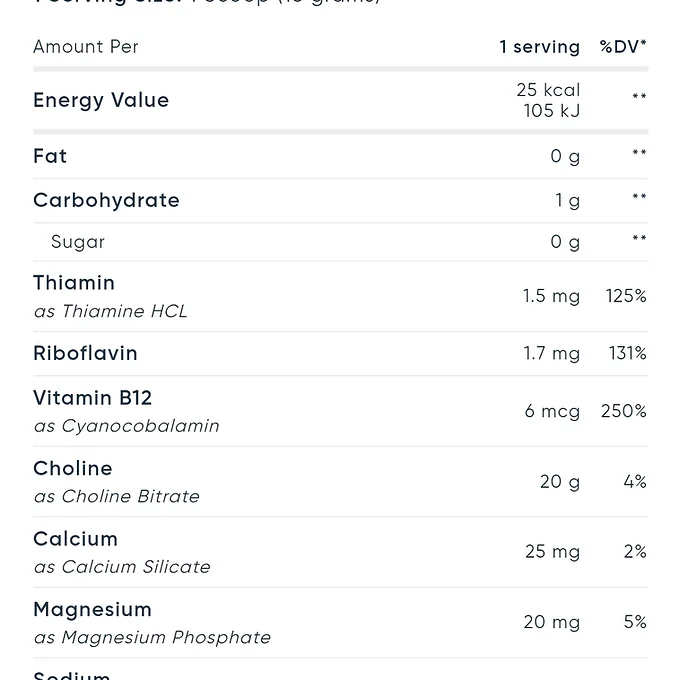This screenshot has height=680, width=680.
Task: Click the "as Calcium Silicate" subtext
Action: point(122,567)
